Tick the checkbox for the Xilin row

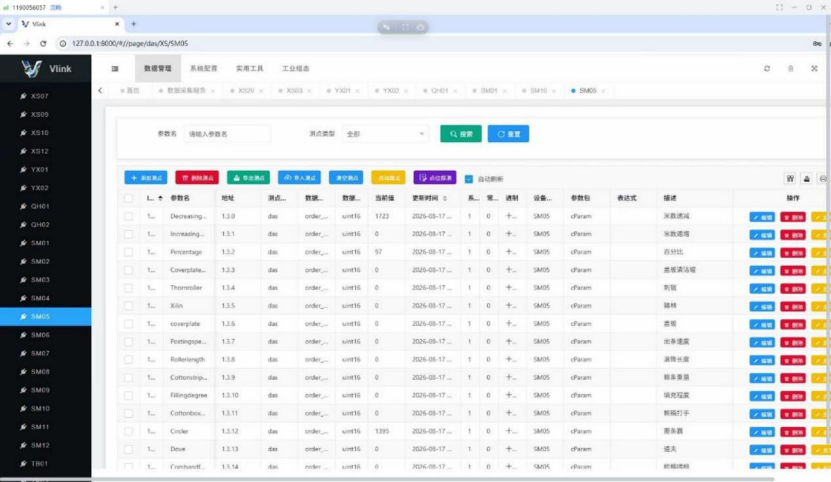click(128, 306)
